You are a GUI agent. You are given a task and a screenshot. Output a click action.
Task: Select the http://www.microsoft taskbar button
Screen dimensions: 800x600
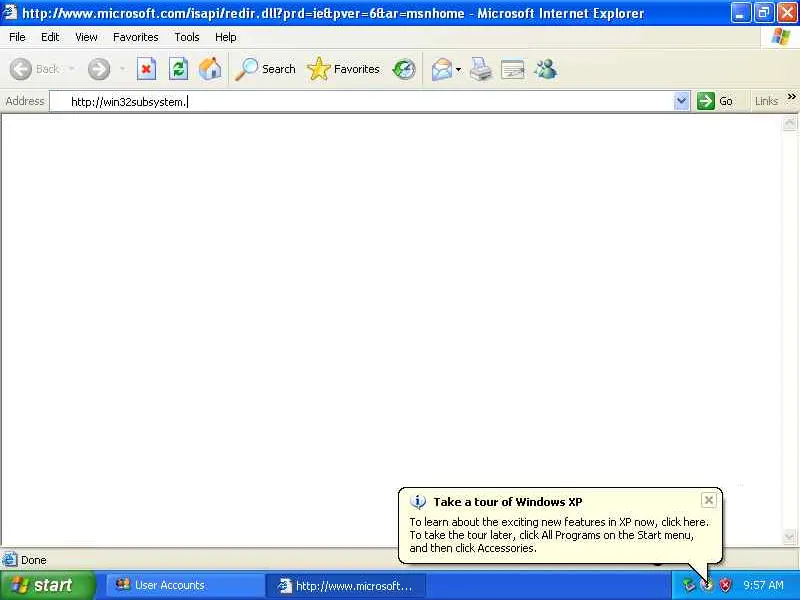[x=345, y=585]
